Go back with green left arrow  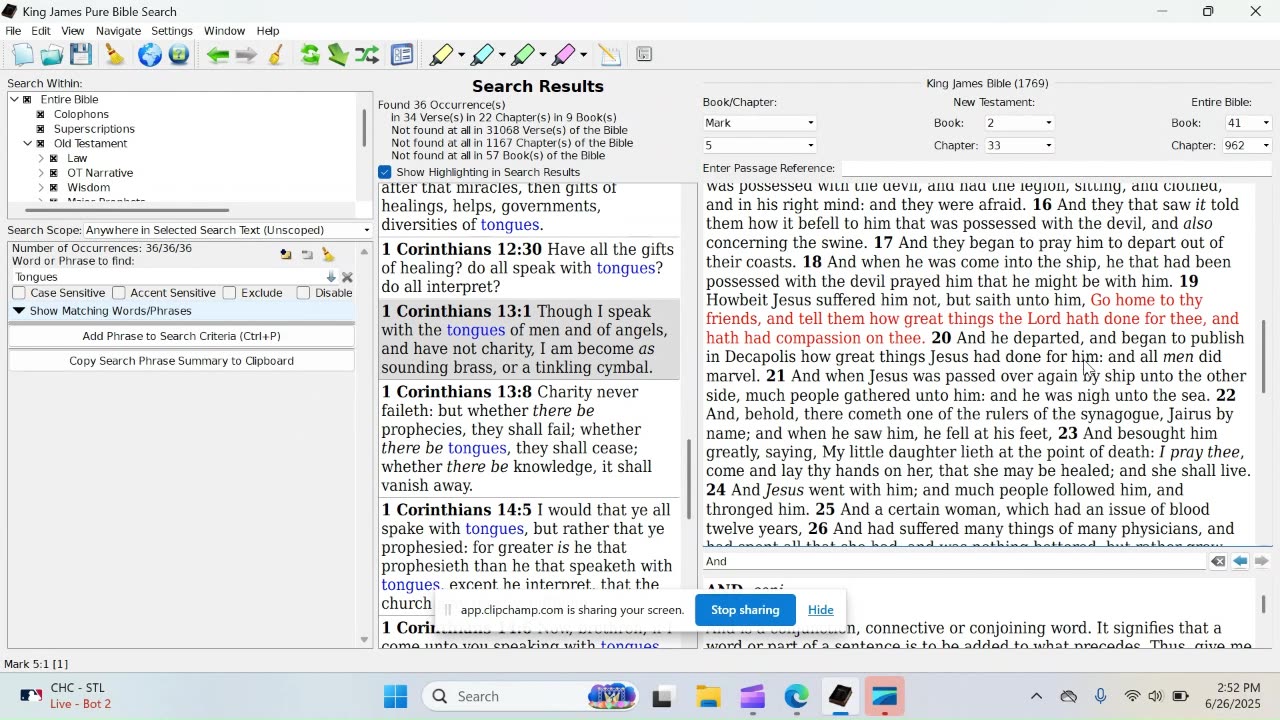pyautogui.click(x=218, y=55)
